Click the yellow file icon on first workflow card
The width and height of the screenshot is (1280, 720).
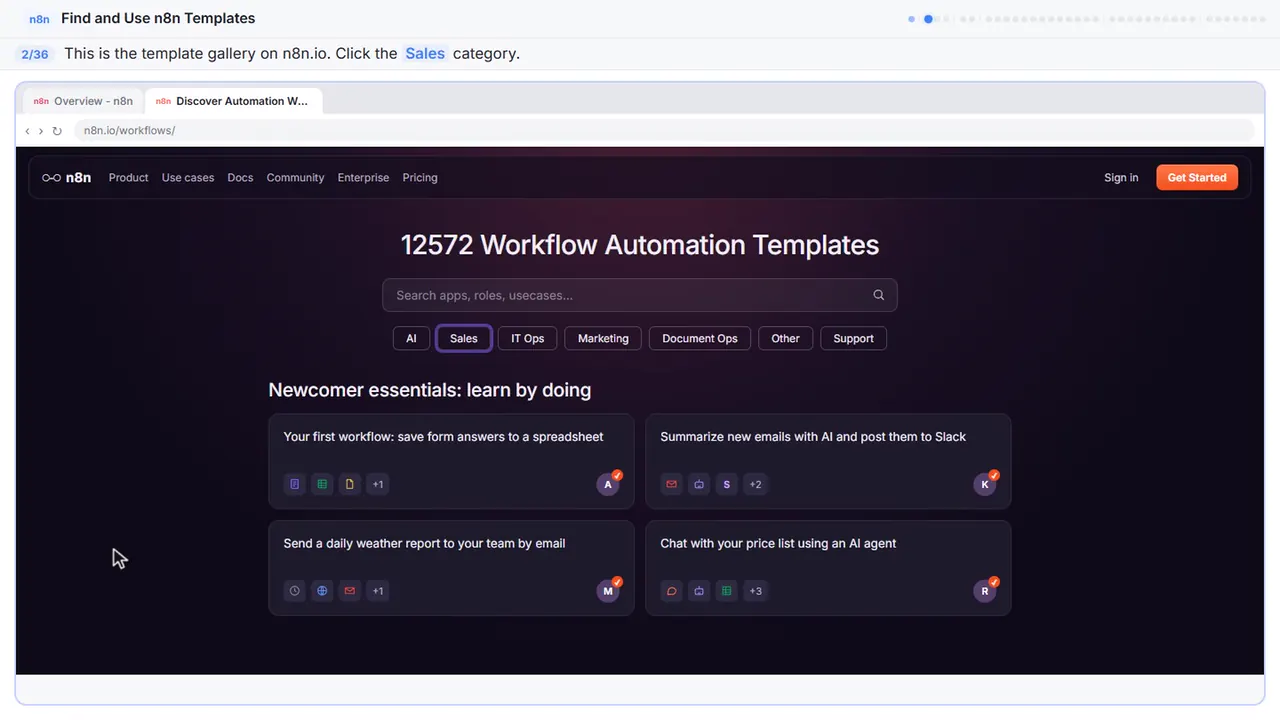(x=350, y=484)
